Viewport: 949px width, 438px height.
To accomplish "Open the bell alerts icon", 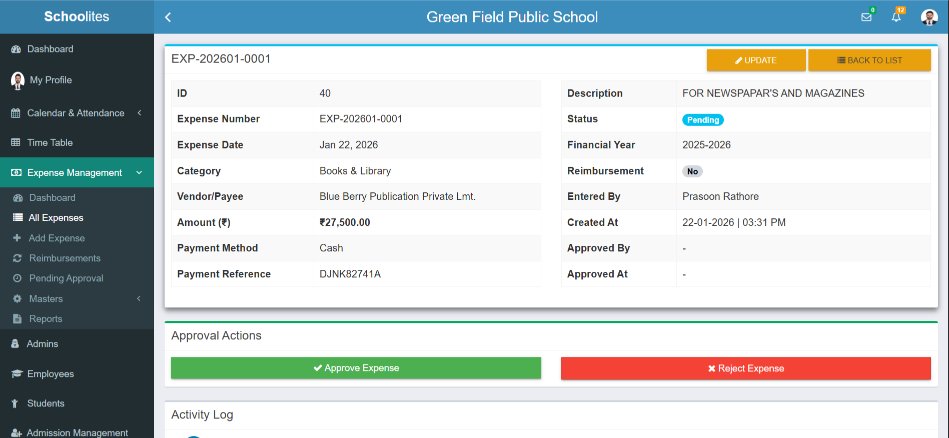I will (x=896, y=17).
